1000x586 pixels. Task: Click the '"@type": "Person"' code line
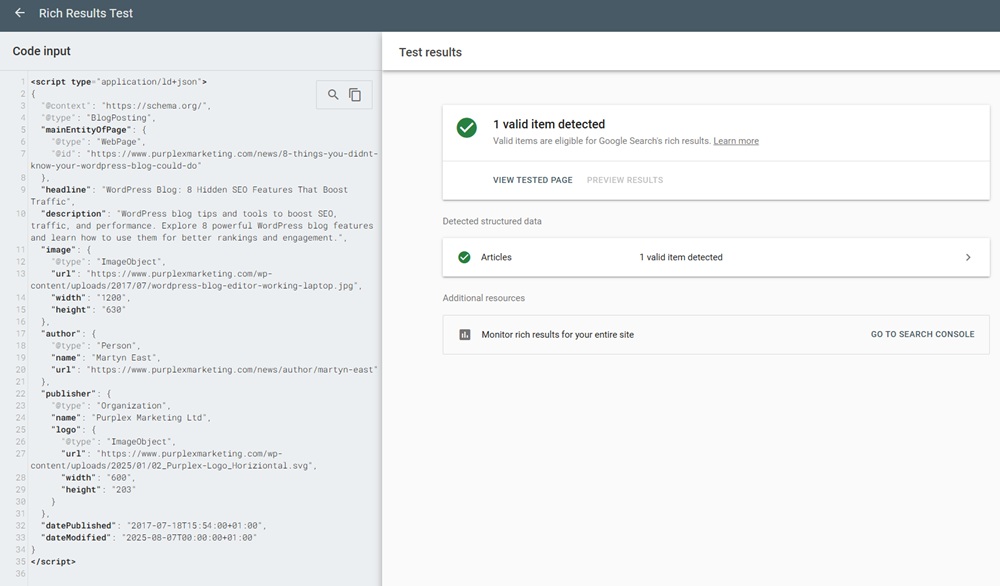pyautogui.click(x=96, y=346)
